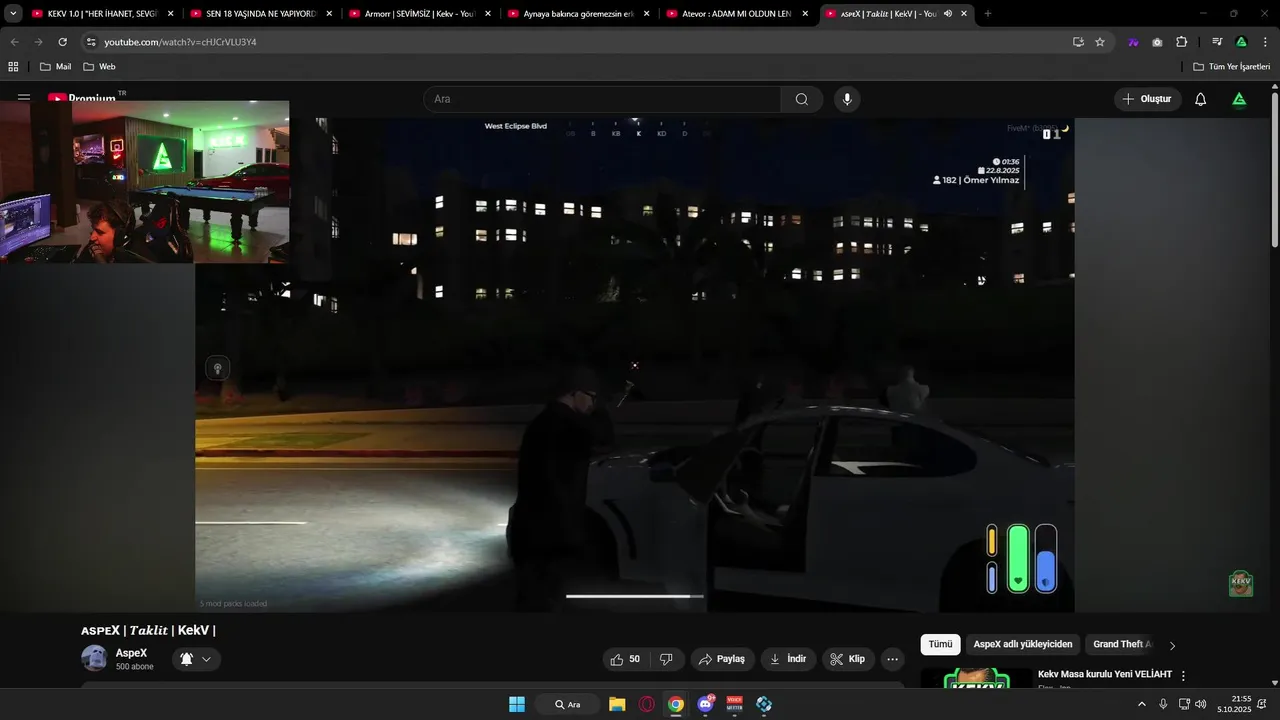Open the Chrome three-dot main menu
The height and width of the screenshot is (720, 1280).
1265,42
